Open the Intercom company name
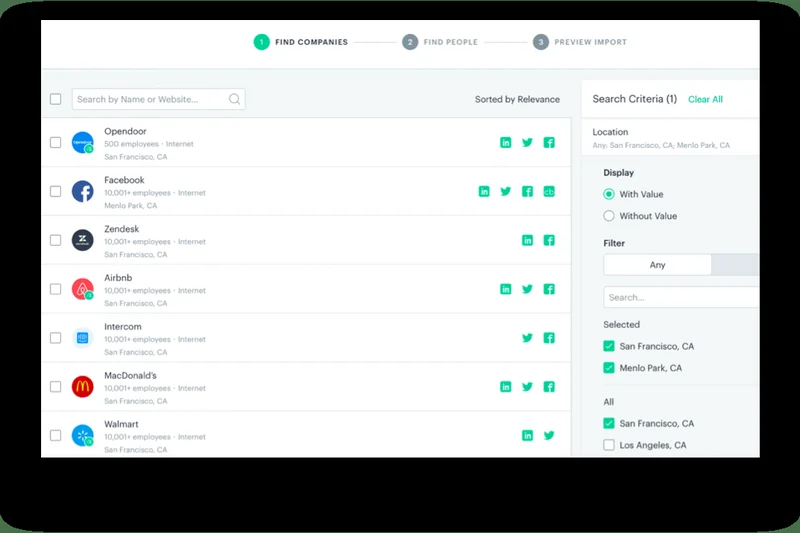Screen dimensions: 800x533 tap(122, 326)
